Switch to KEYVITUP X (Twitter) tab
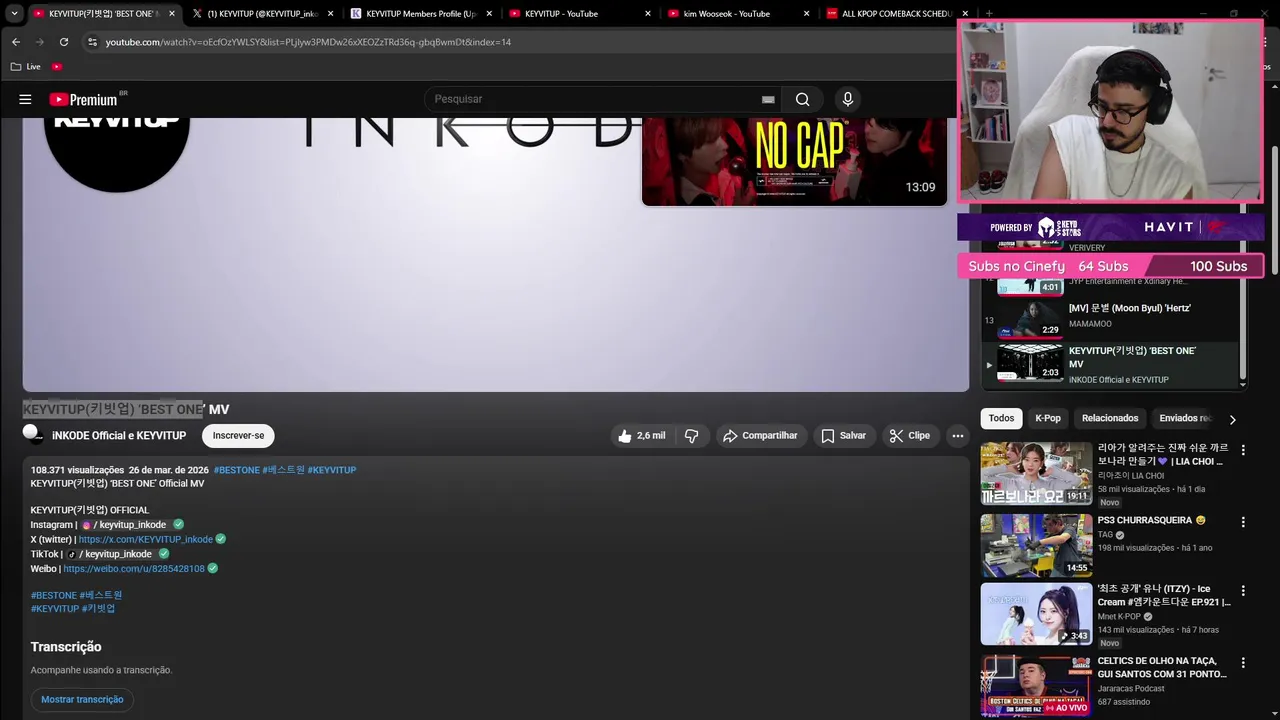Screen dimensions: 1280x720 [x=263, y=14]
